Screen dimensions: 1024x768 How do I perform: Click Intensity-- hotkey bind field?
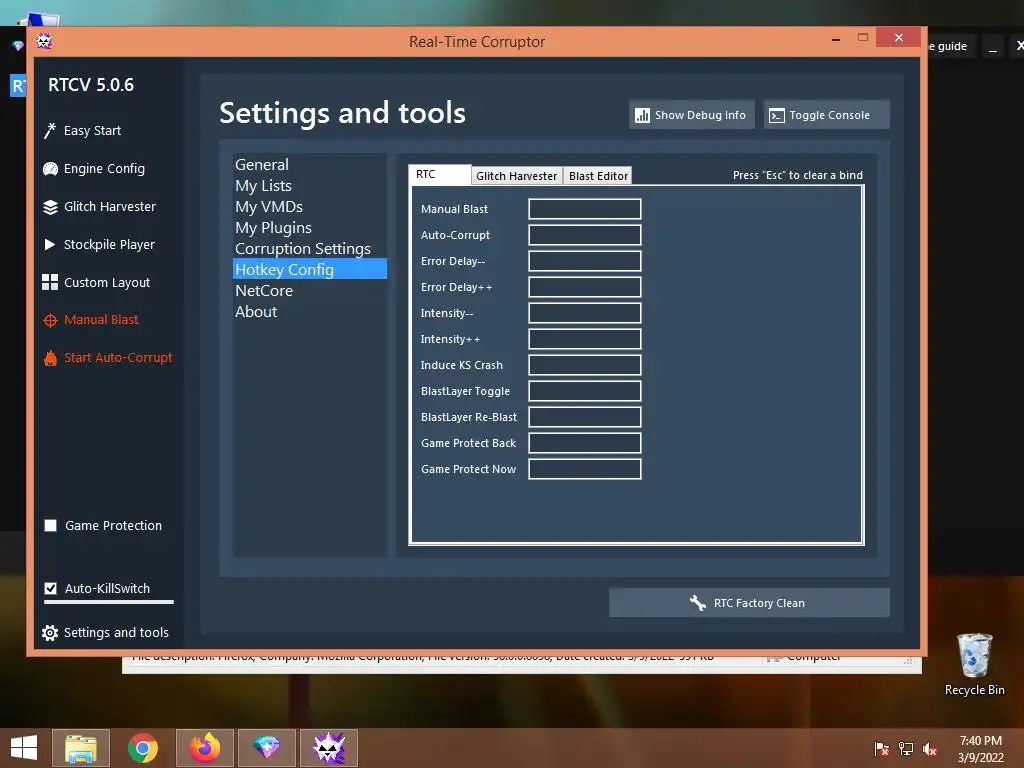click(584, 313)
